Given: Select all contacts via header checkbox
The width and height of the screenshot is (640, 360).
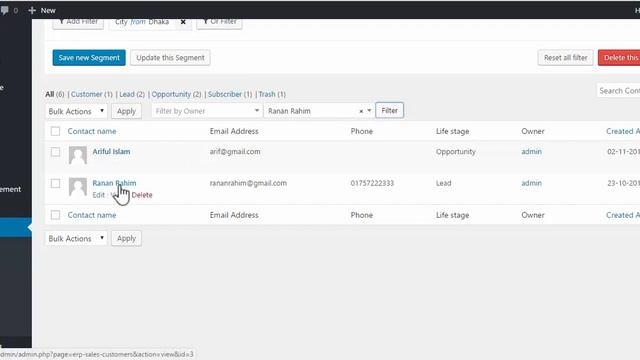Looking at the screenshot, I should pos(56,131).
